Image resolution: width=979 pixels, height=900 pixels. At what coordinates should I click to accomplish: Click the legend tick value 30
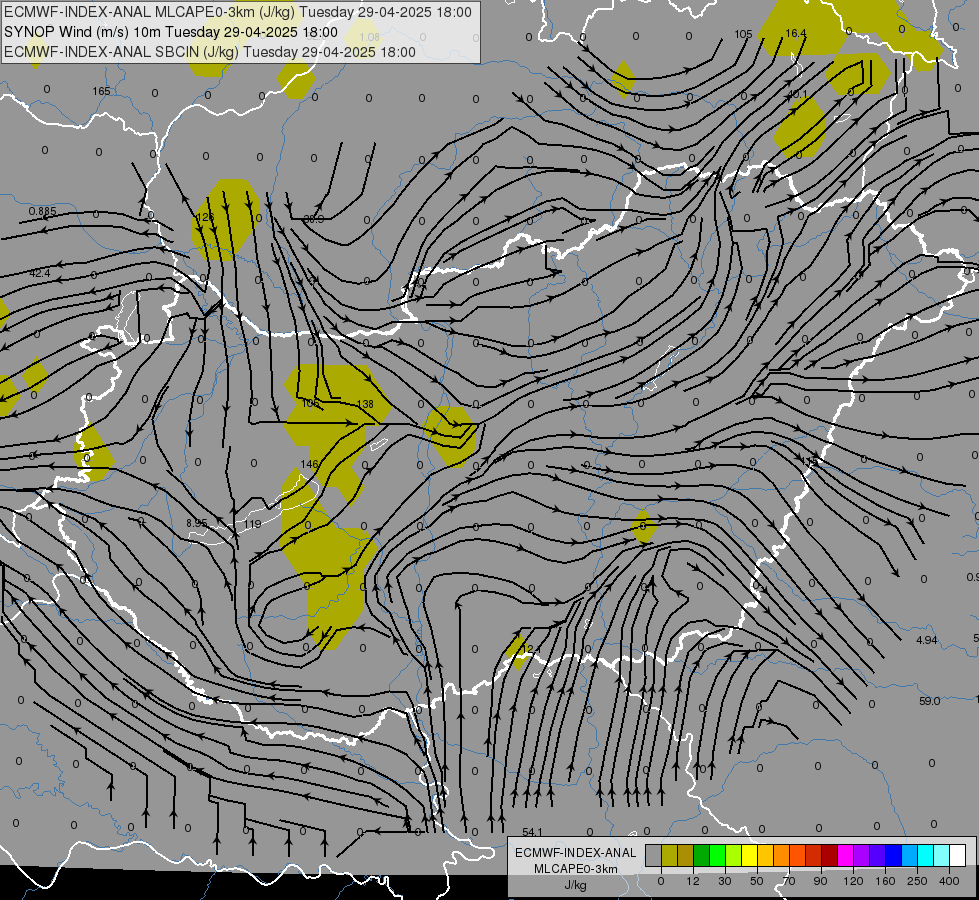725,881
